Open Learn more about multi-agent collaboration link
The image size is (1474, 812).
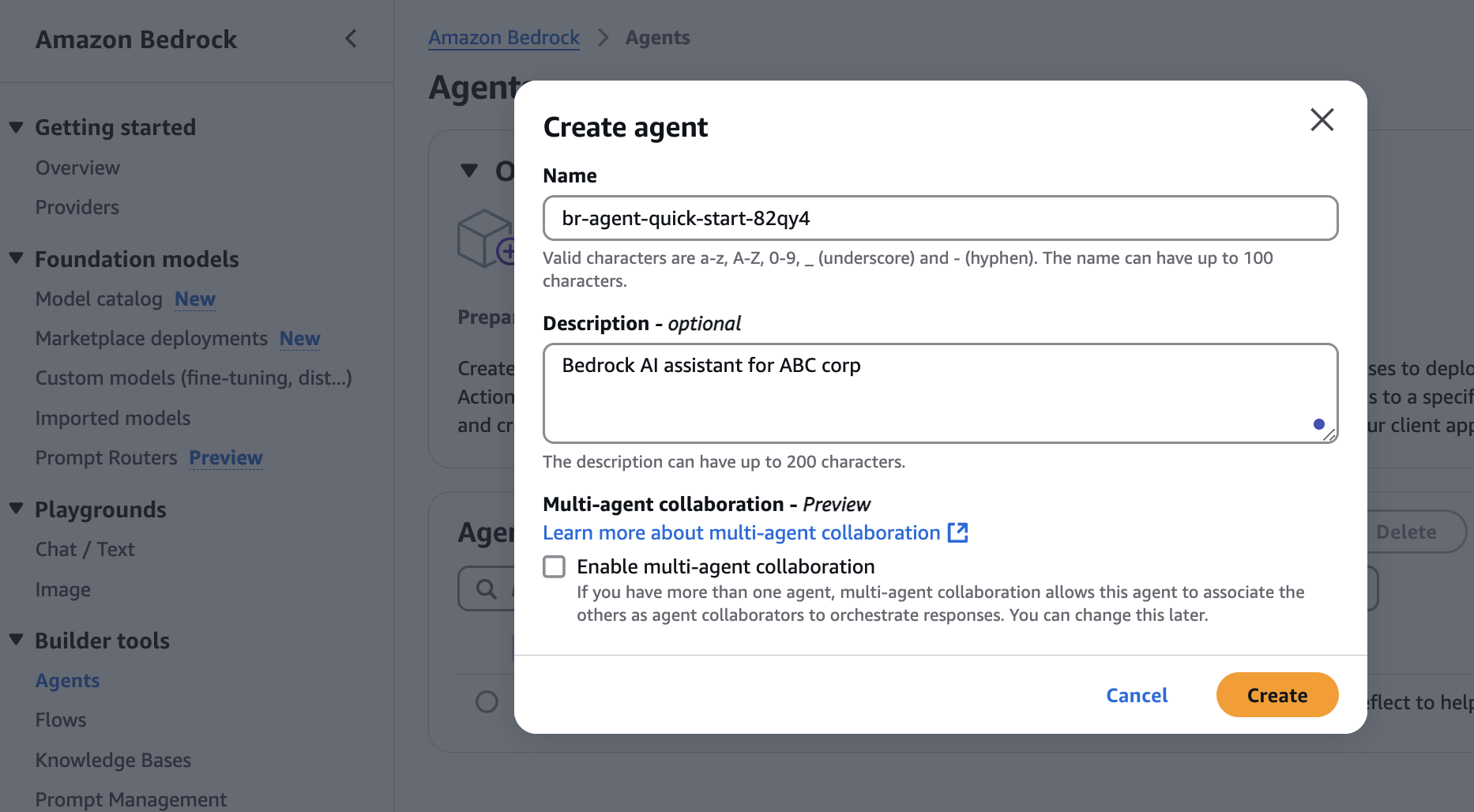[741, 533]
